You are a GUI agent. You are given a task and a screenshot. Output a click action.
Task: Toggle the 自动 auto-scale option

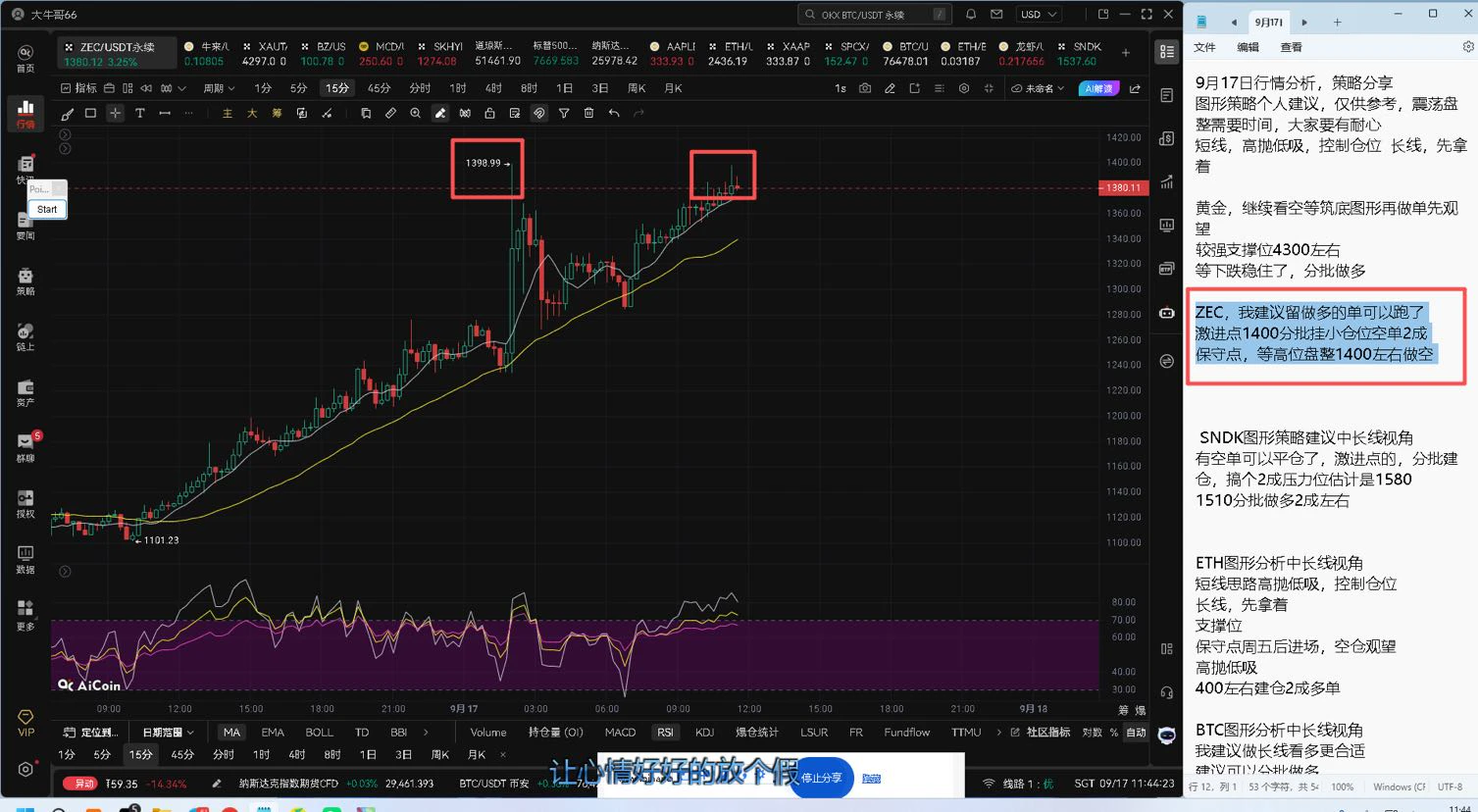pos(1136,733)
